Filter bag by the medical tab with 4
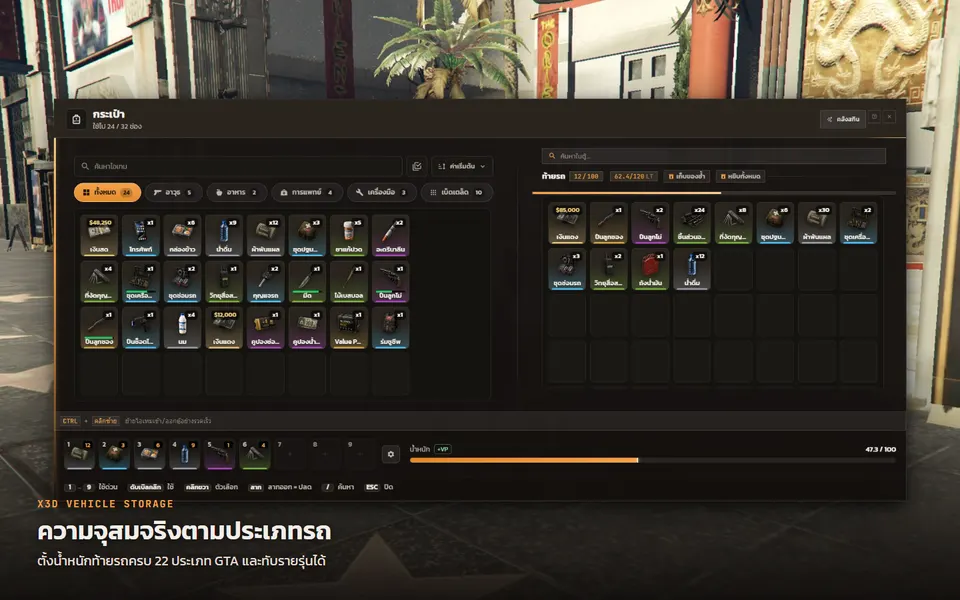This screenshot has height=600, width=960. [x=307, y=192]
